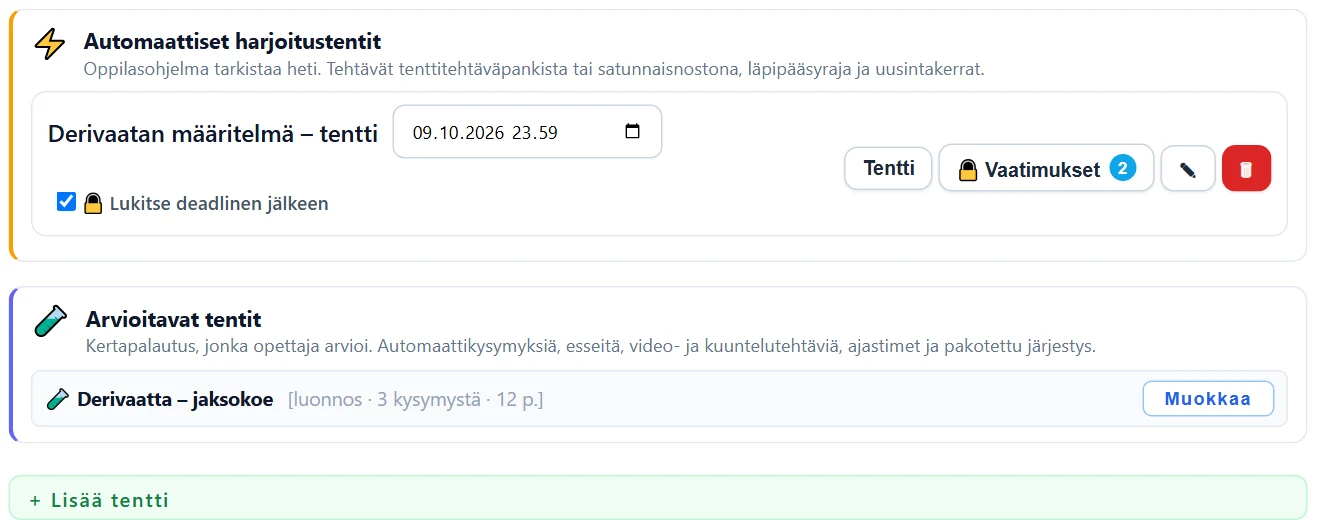Click the Lukitse deadlinen jälkeen label text
The width and height of the screenshot is (1317, 530).
pyautogui.click(x=219, y=204)
